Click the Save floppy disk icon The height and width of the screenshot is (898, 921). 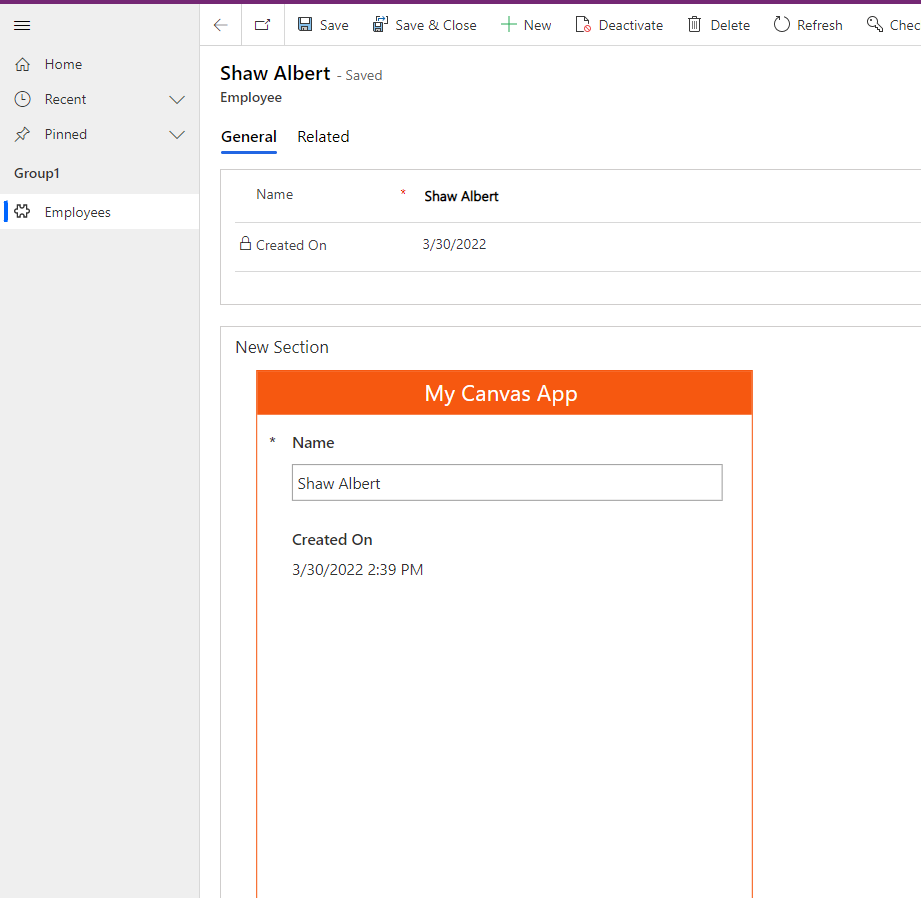click(305, 25)
